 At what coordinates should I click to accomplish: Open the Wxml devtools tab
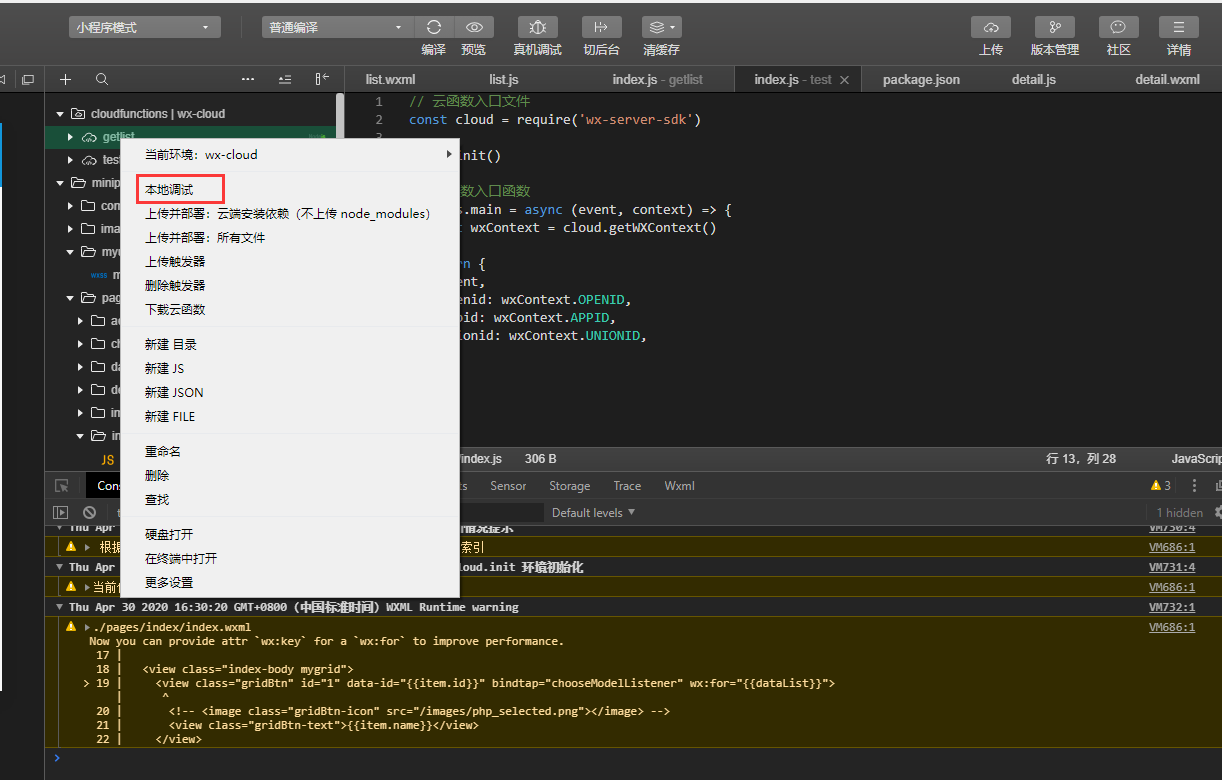[679, 486]
